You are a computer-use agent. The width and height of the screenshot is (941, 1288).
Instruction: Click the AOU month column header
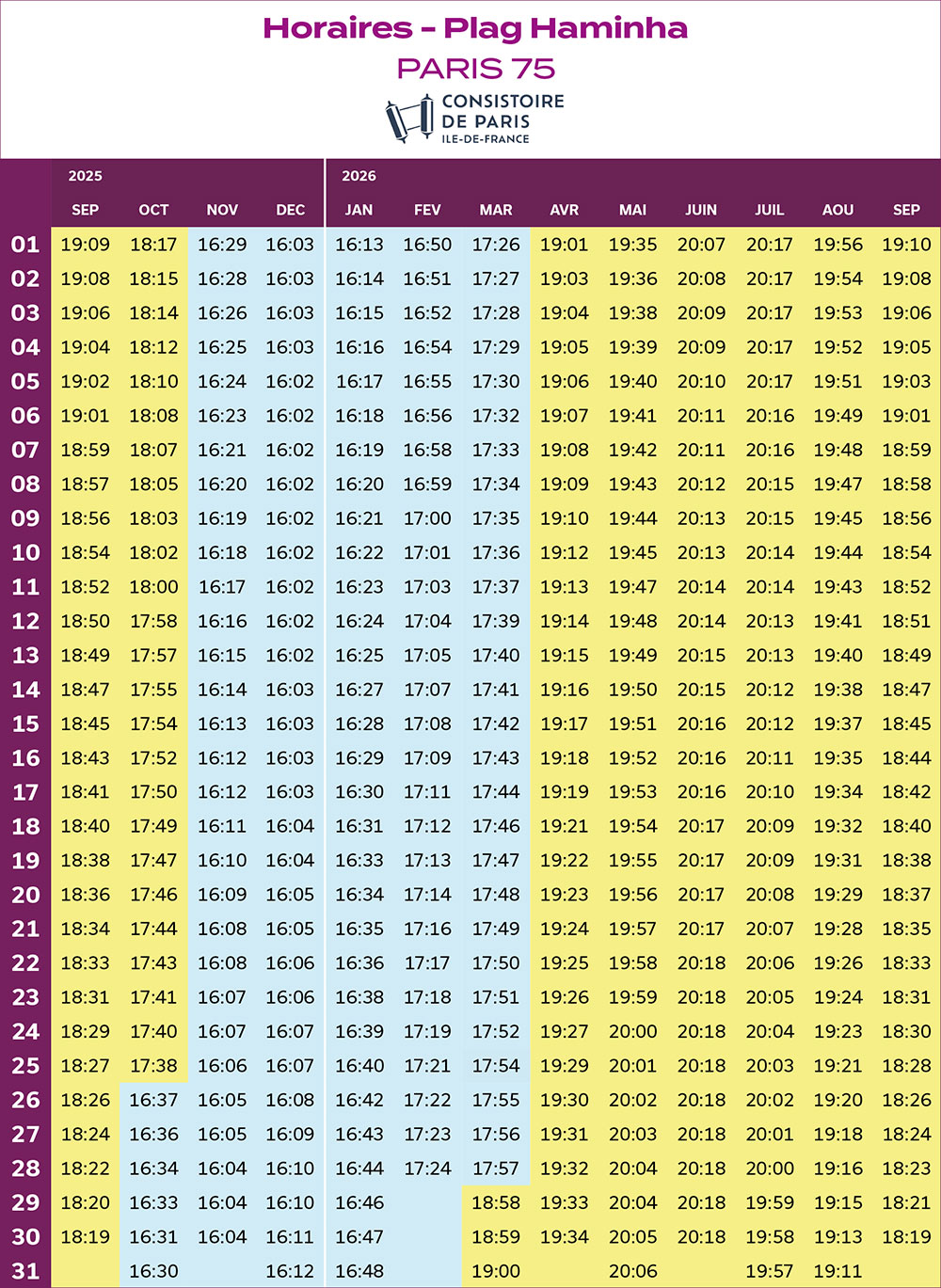pyautogui.click(x=837, y=210)
